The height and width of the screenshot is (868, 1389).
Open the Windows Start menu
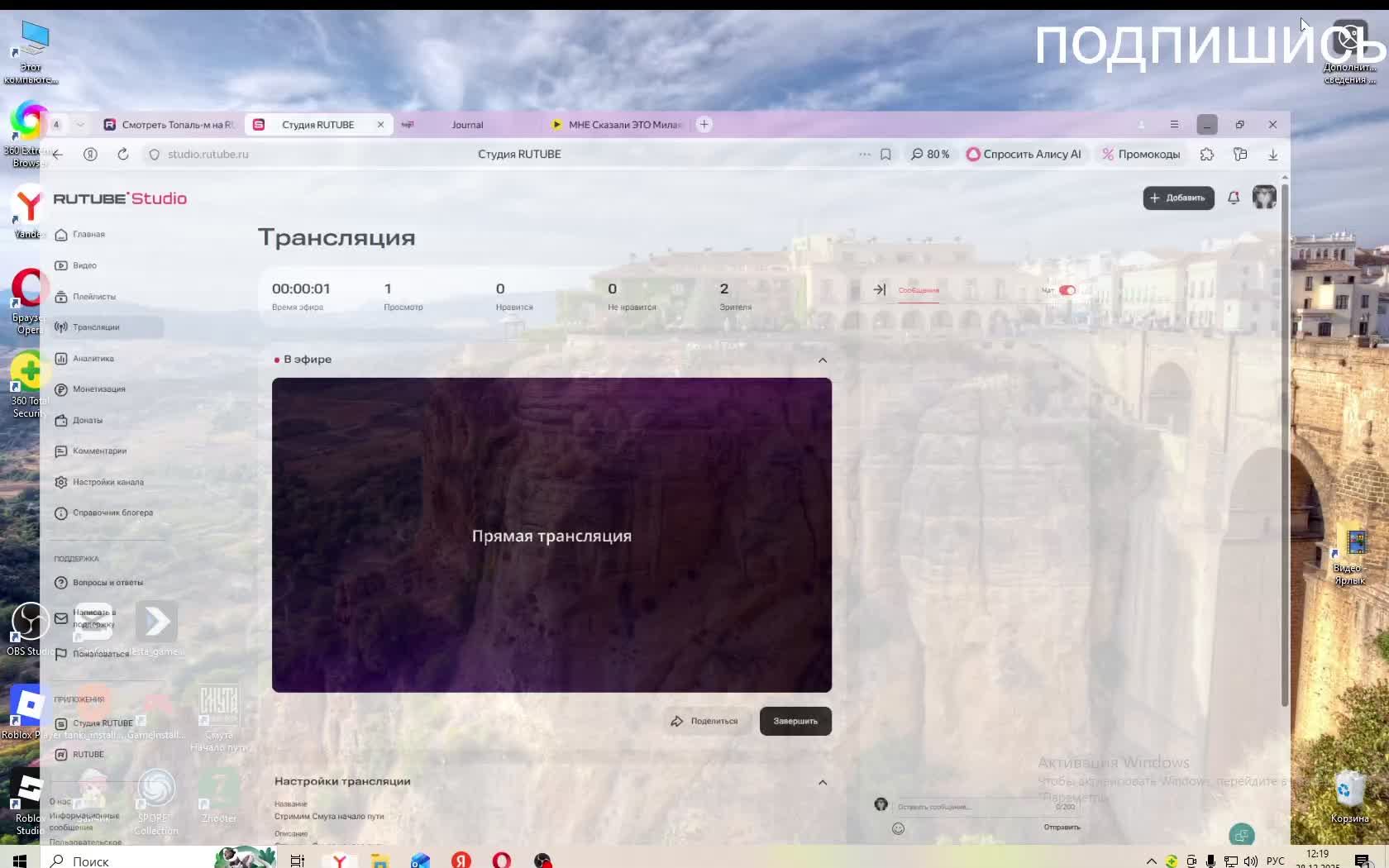[20, 861]
